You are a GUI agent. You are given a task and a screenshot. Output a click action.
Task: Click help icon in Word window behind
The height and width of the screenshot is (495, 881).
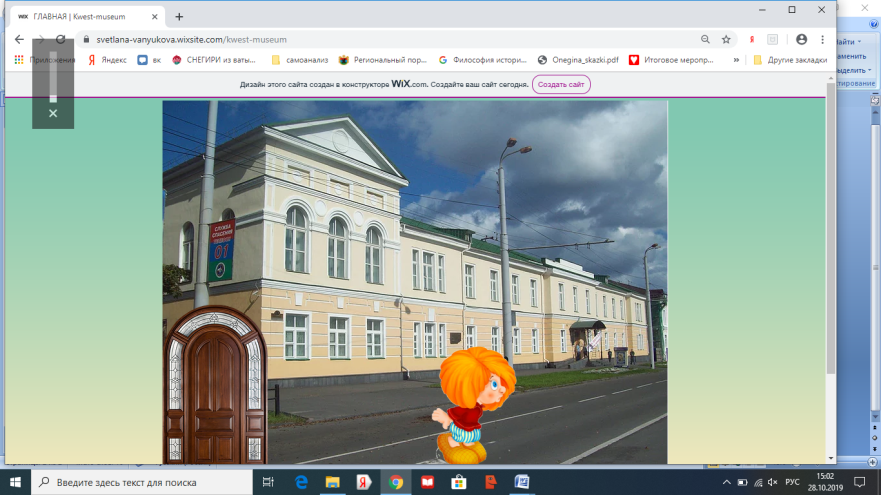874,24
